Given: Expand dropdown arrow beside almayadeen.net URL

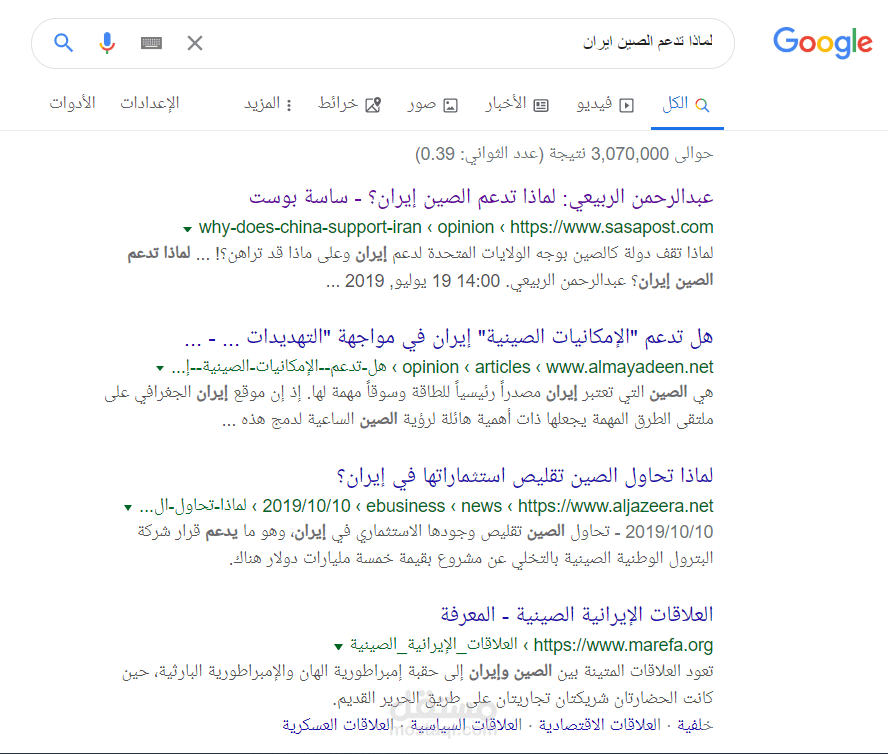Looking at the screenshot, I should pyautogui.click(x=160, y=368).
